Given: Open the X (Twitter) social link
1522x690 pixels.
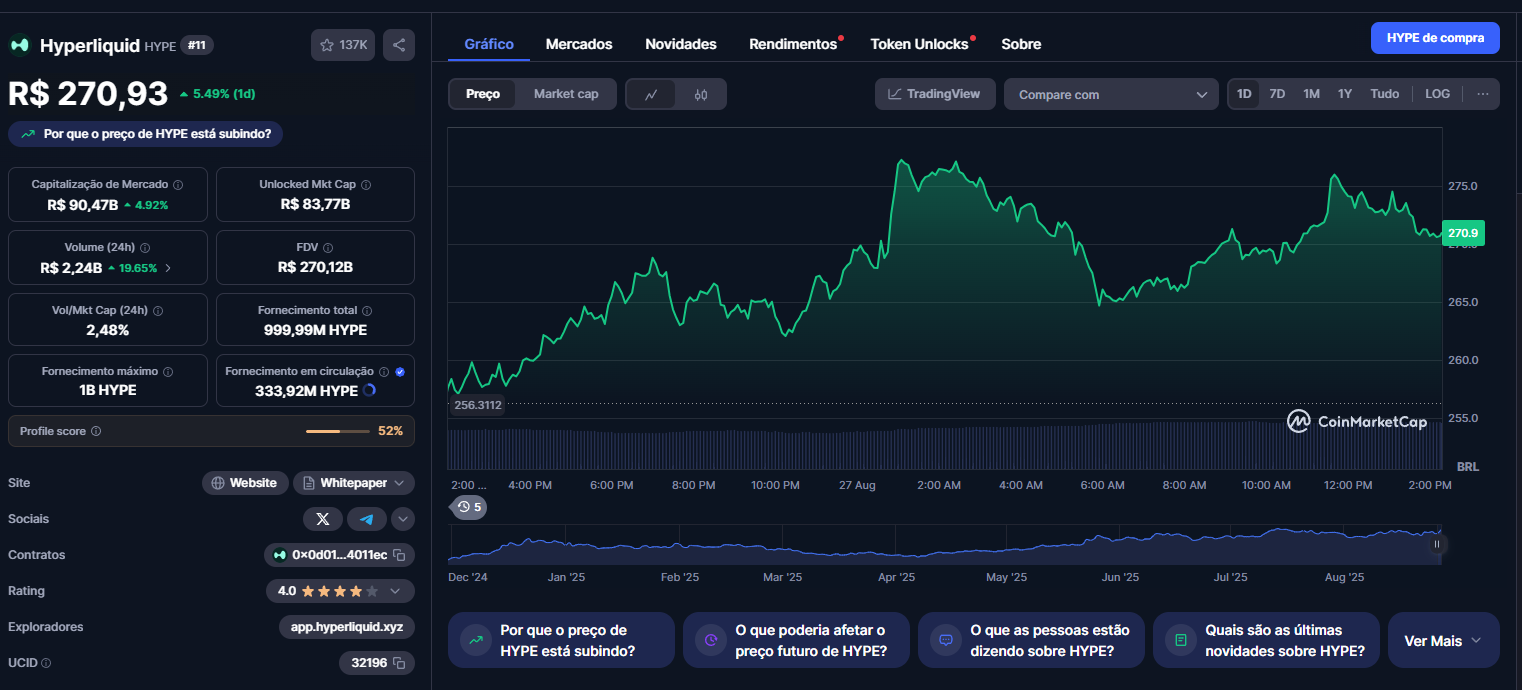Looking at the screenshot, I should coord(323,519).
